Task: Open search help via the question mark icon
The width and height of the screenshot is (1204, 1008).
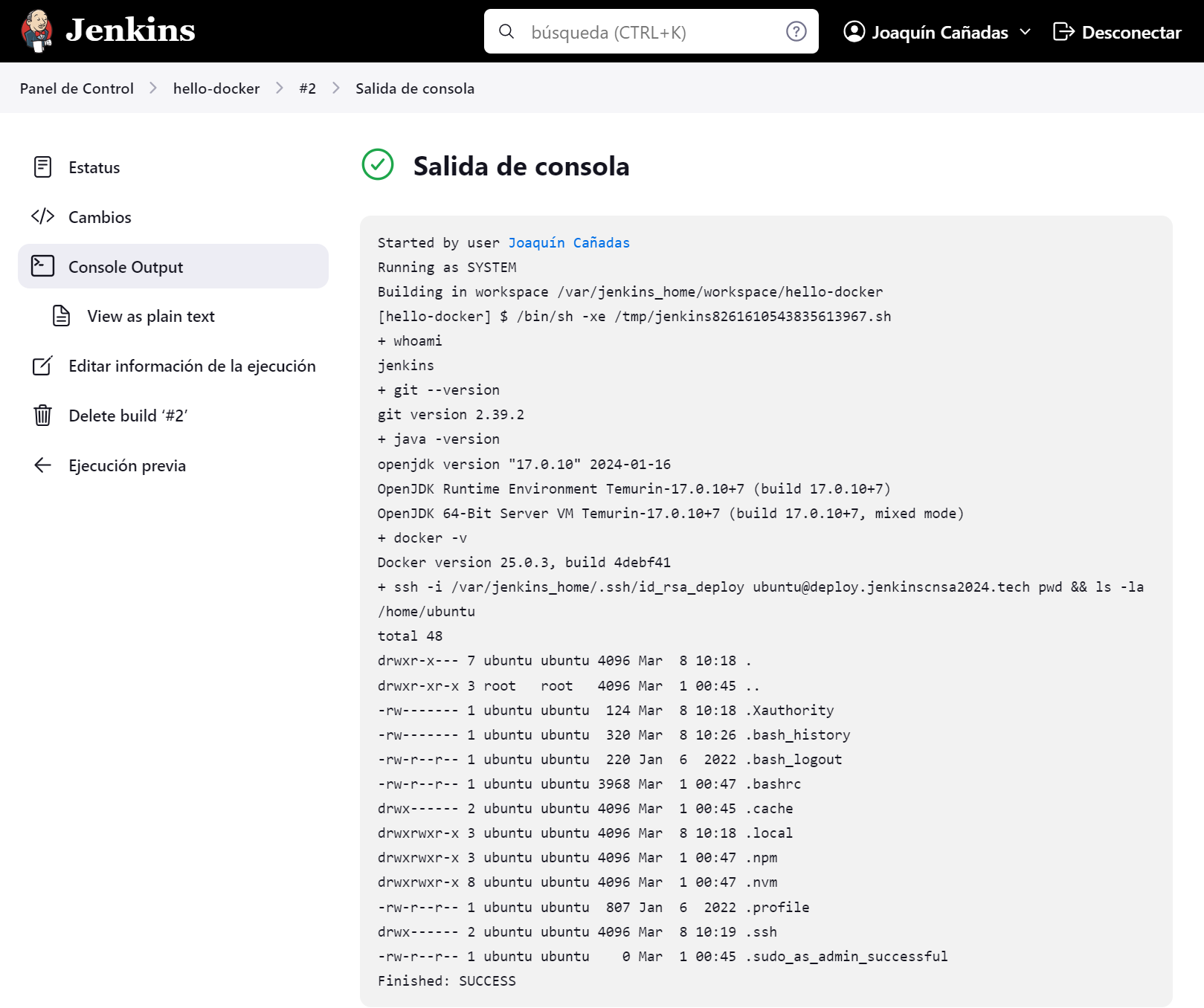Action: tap(796, 31)
